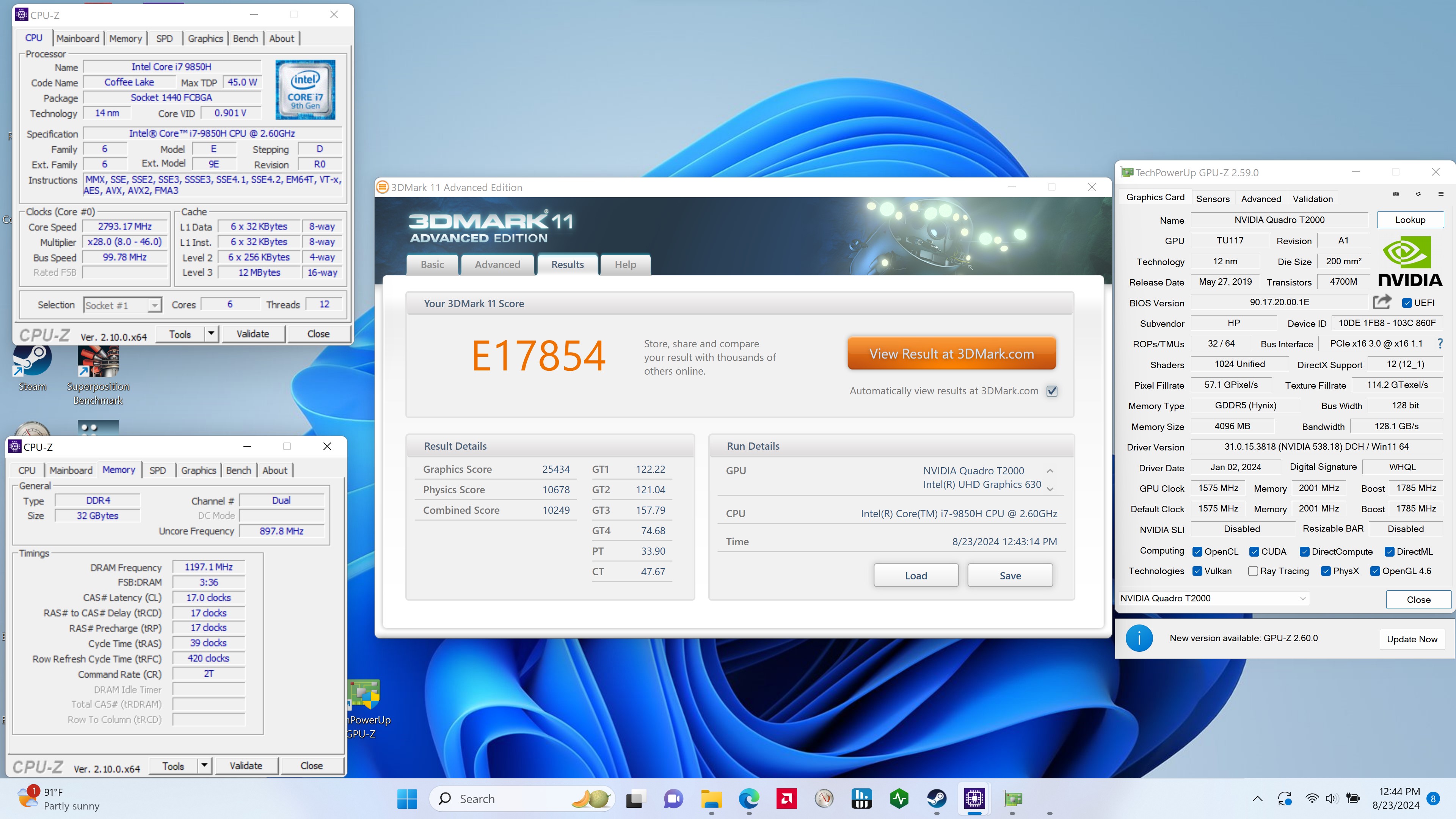Open the green pulse monitor taskbar icon
This screenshot has height=819, width=1456.
pyautogui.click(x=899, y=799)
